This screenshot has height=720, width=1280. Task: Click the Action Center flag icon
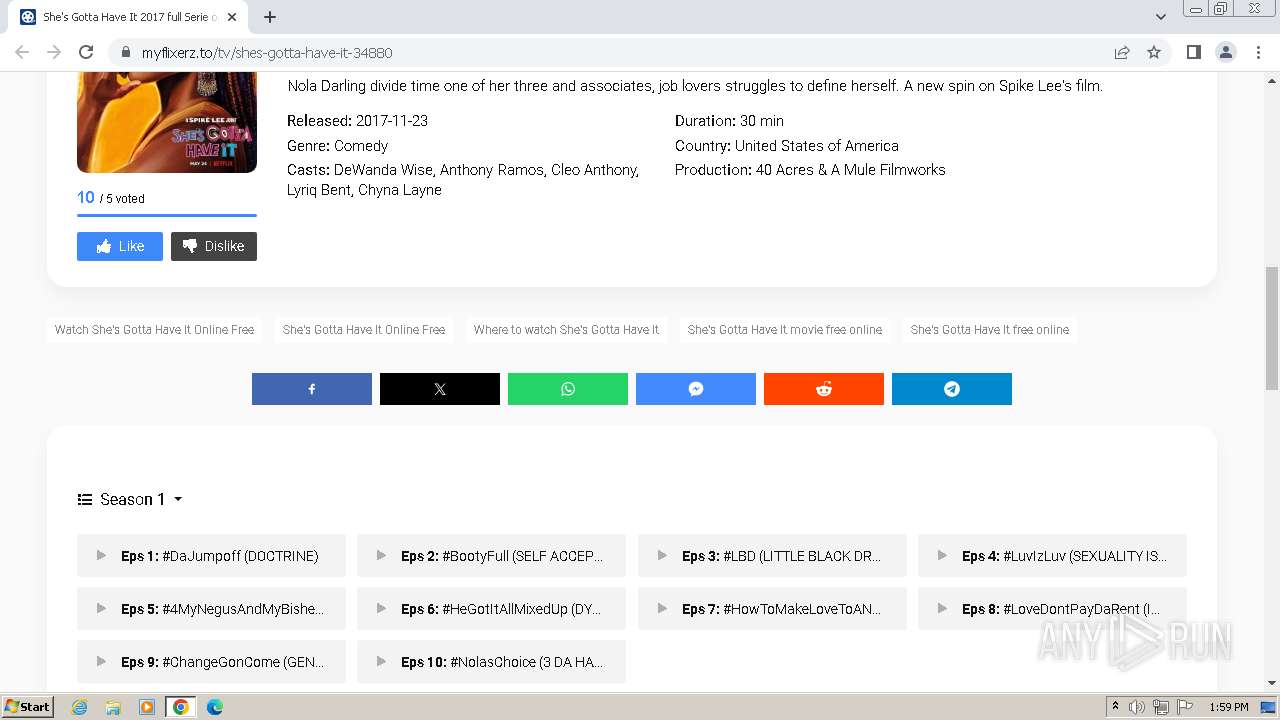coord(1185,707)
